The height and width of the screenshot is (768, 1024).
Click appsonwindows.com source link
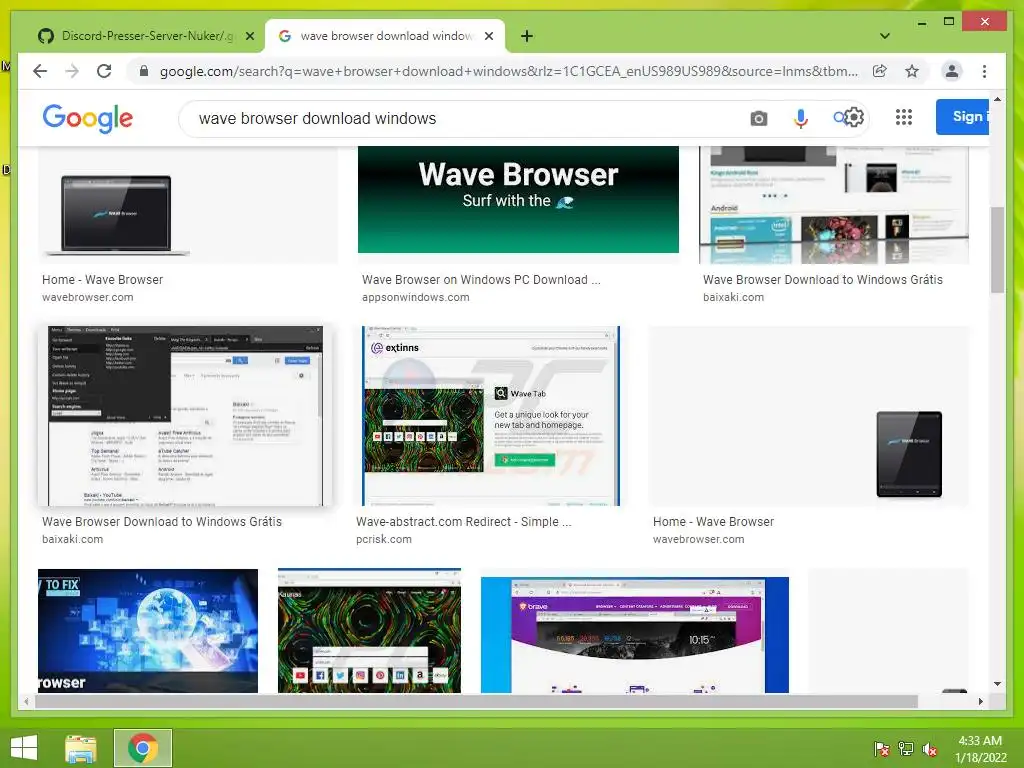(x=415, y=297)
